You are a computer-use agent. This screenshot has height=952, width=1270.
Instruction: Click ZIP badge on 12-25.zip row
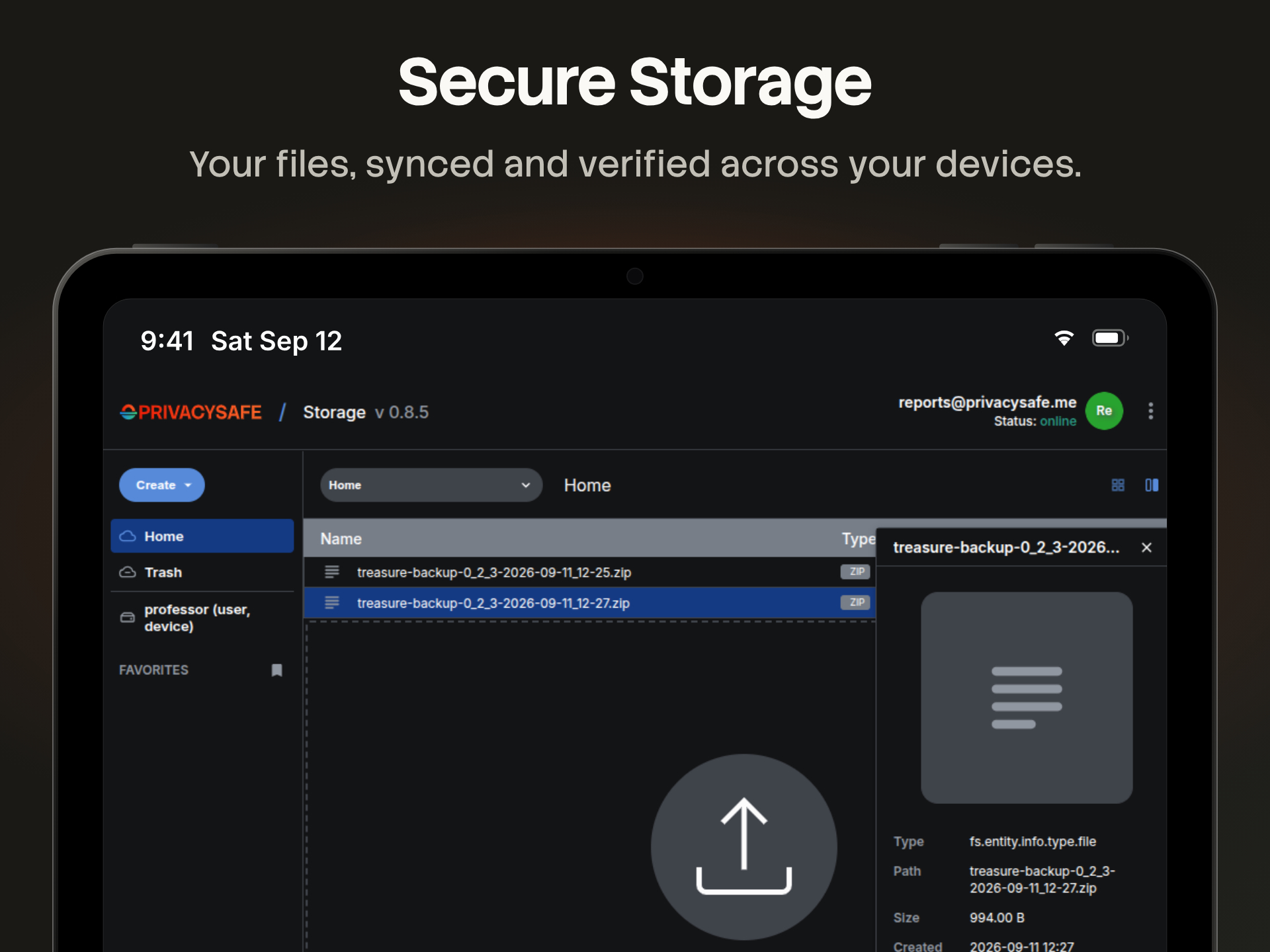[x=856, y=572]
